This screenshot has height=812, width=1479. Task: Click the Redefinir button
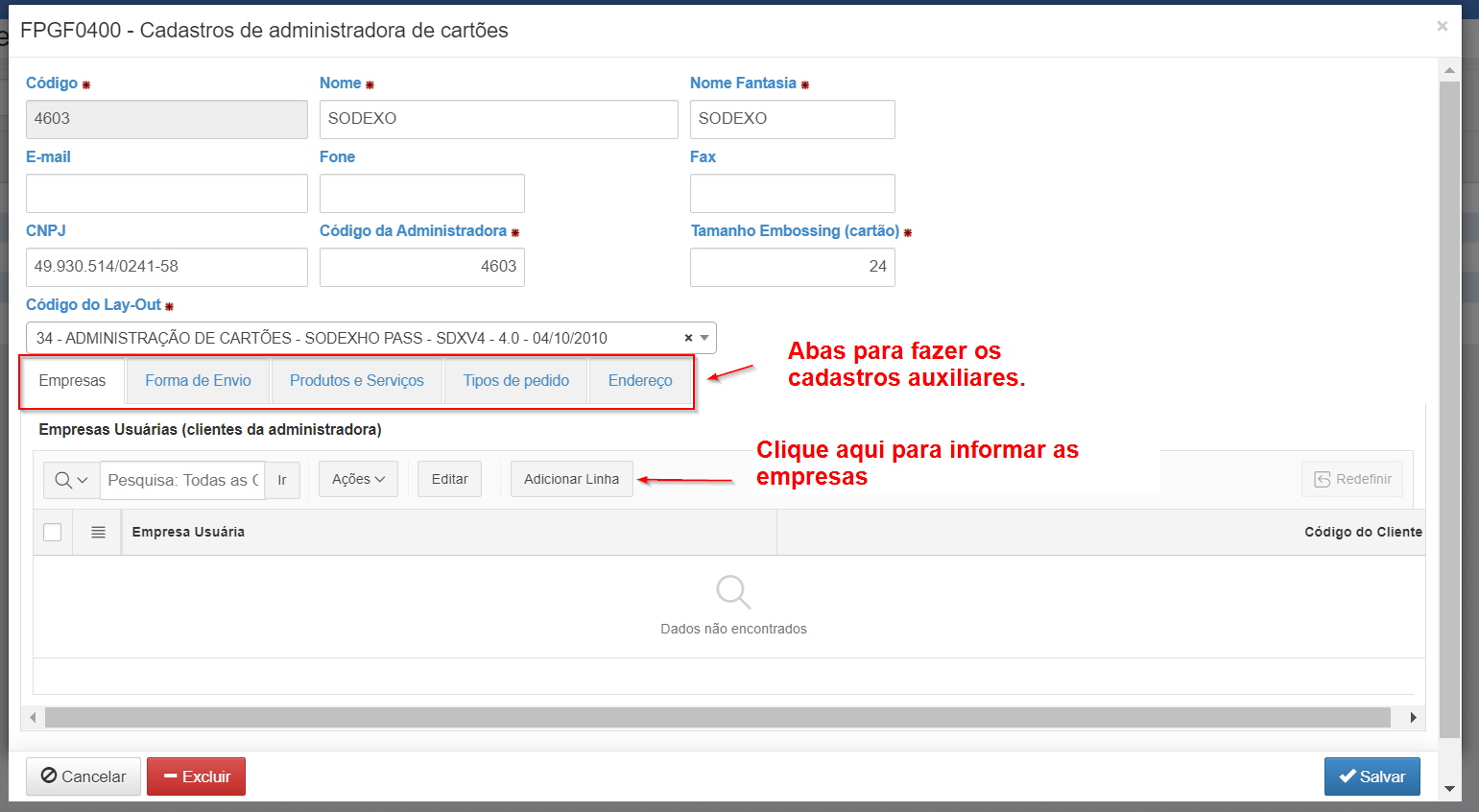[x=1352, y=479]
